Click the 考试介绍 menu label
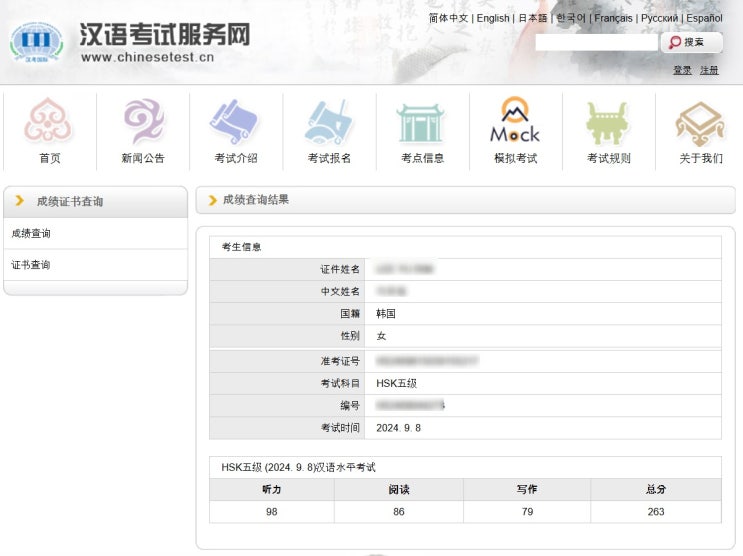743x556 pixels. tap(236, 158)
